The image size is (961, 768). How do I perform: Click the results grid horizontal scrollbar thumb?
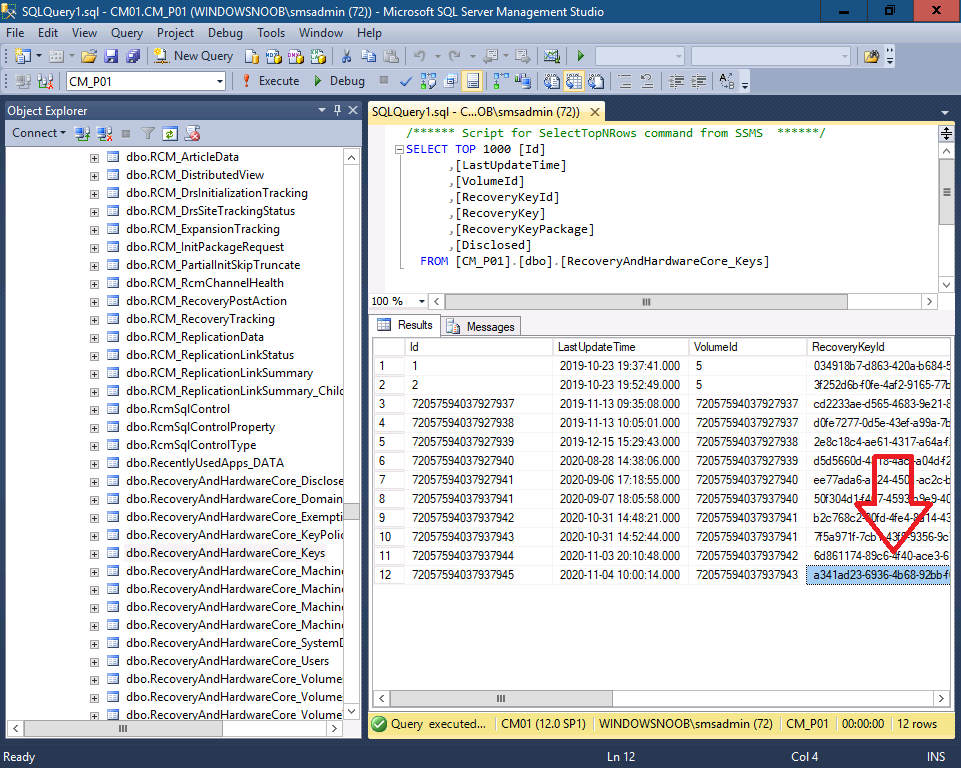tap(501, 699)
